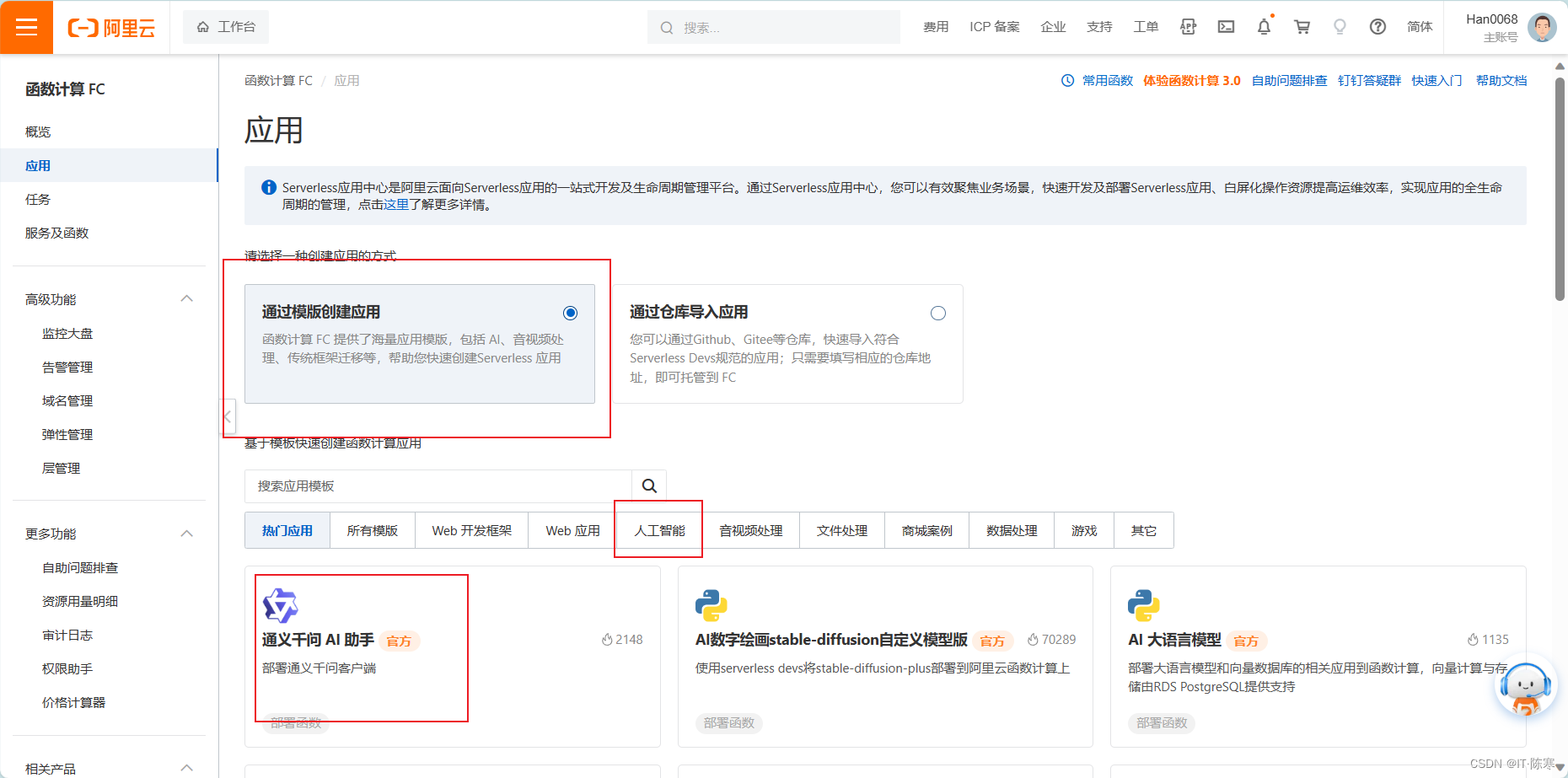Collapse the 更多功能 section
The height and width of the screenshot is (778, 1568).
[x=187, y=533]
